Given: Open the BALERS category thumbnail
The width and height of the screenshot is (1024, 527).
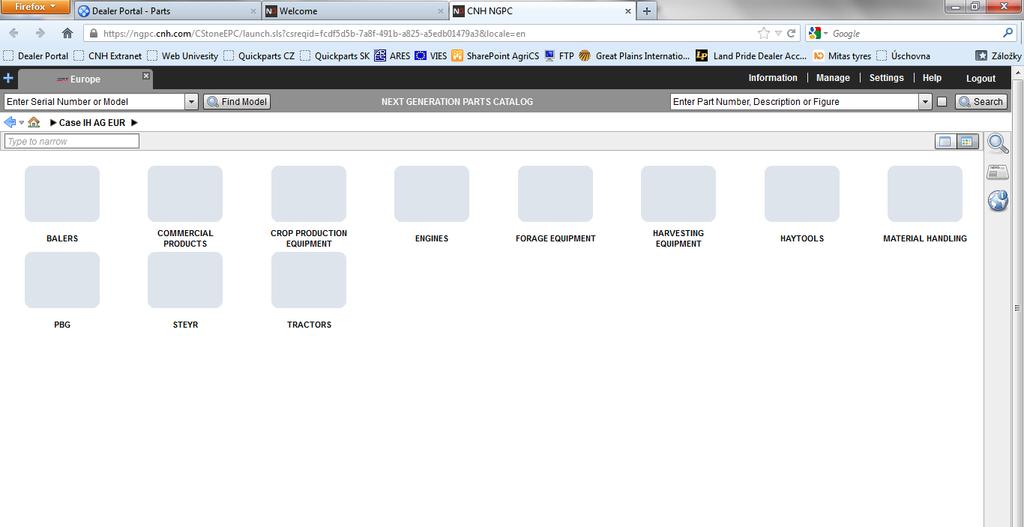Looking at the screenshot, I should tap(62, 193).
